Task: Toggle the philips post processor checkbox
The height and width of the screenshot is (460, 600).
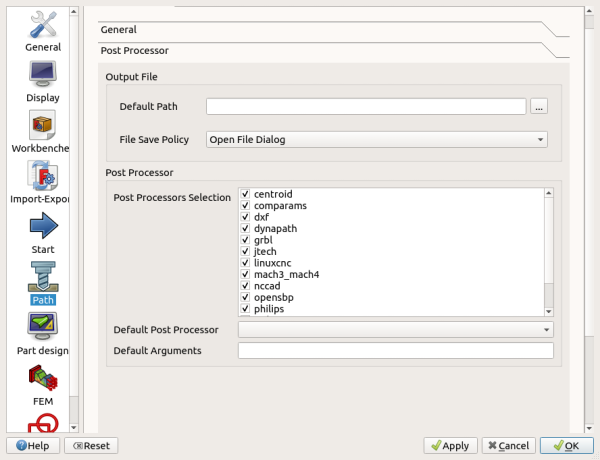Action: pos(245,309)
